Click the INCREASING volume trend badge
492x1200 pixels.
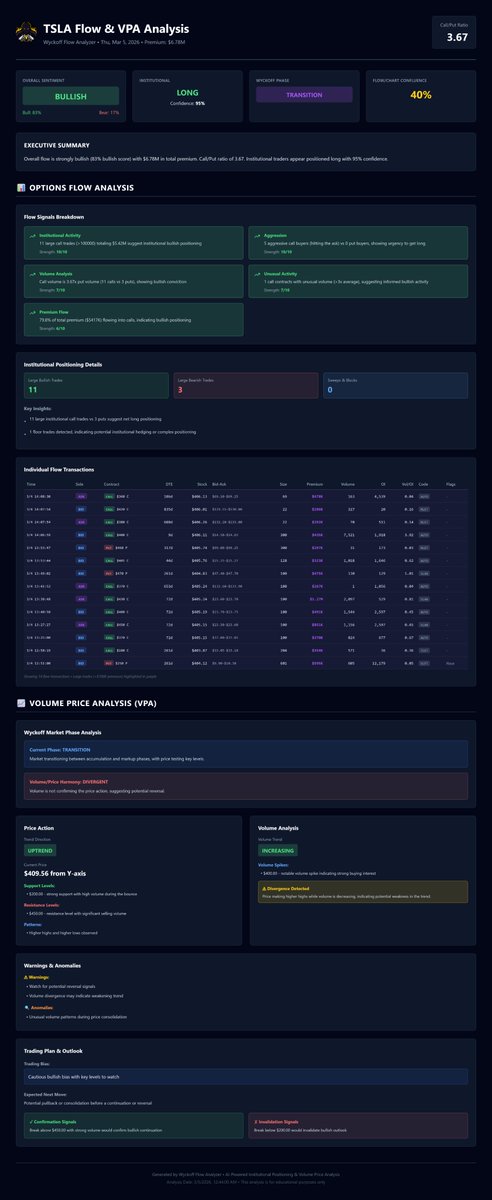click(x=279, y=850)
